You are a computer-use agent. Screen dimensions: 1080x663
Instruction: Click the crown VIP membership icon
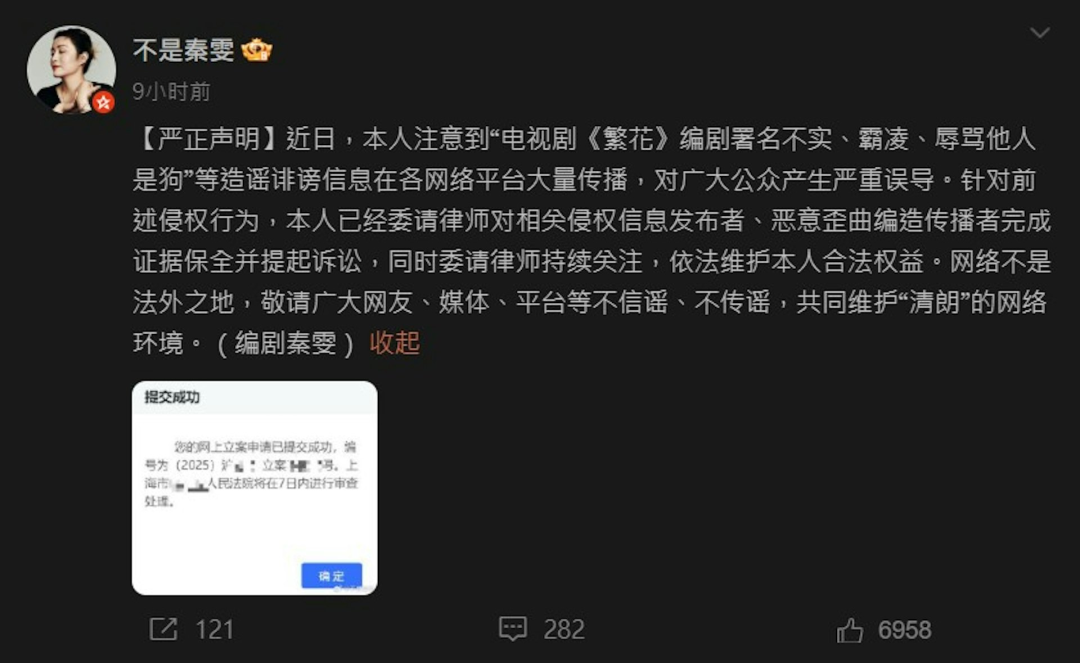click(257, 50)
